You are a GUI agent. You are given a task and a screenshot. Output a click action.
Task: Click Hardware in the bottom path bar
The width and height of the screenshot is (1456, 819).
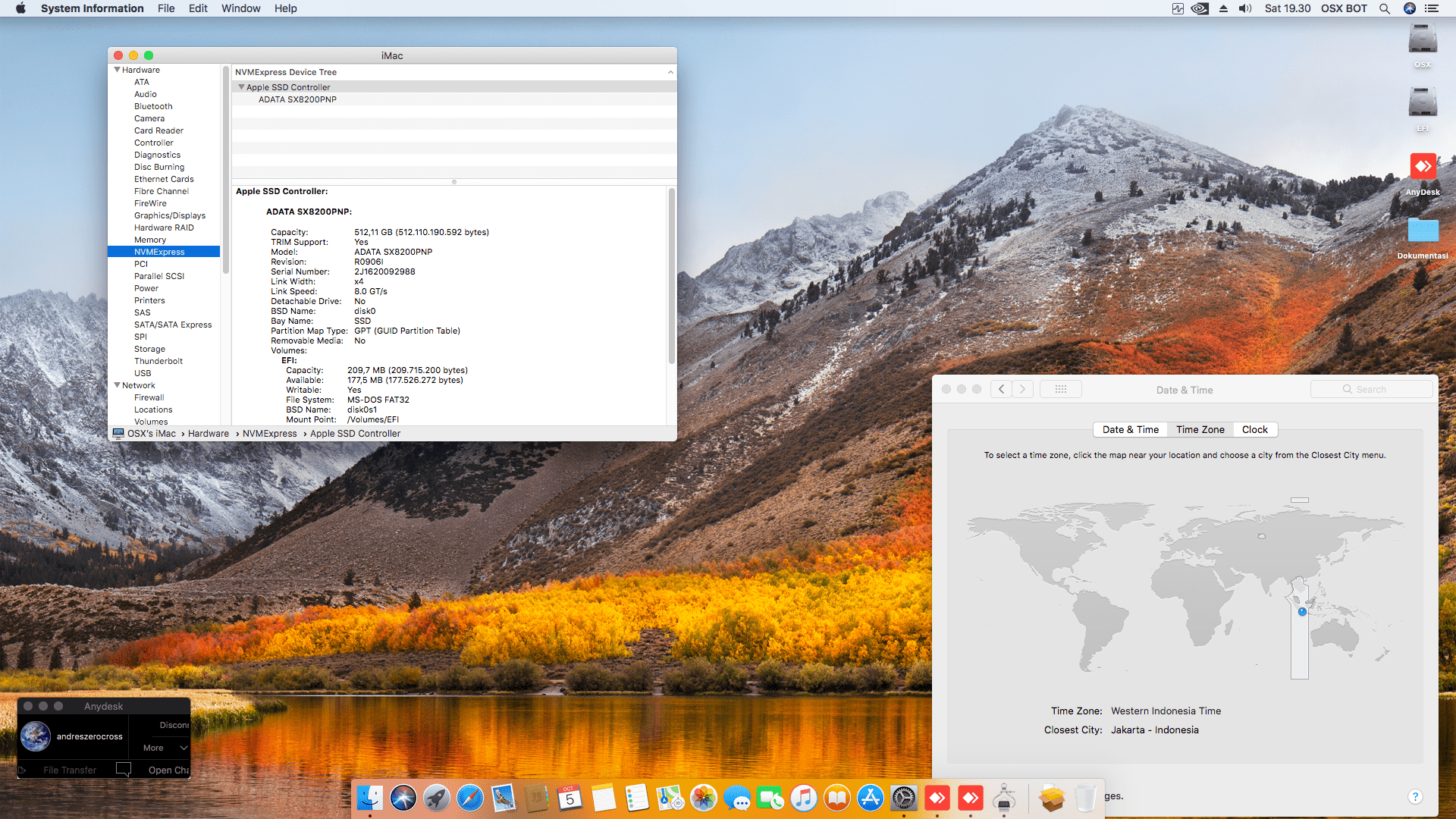tap(208, 434)
